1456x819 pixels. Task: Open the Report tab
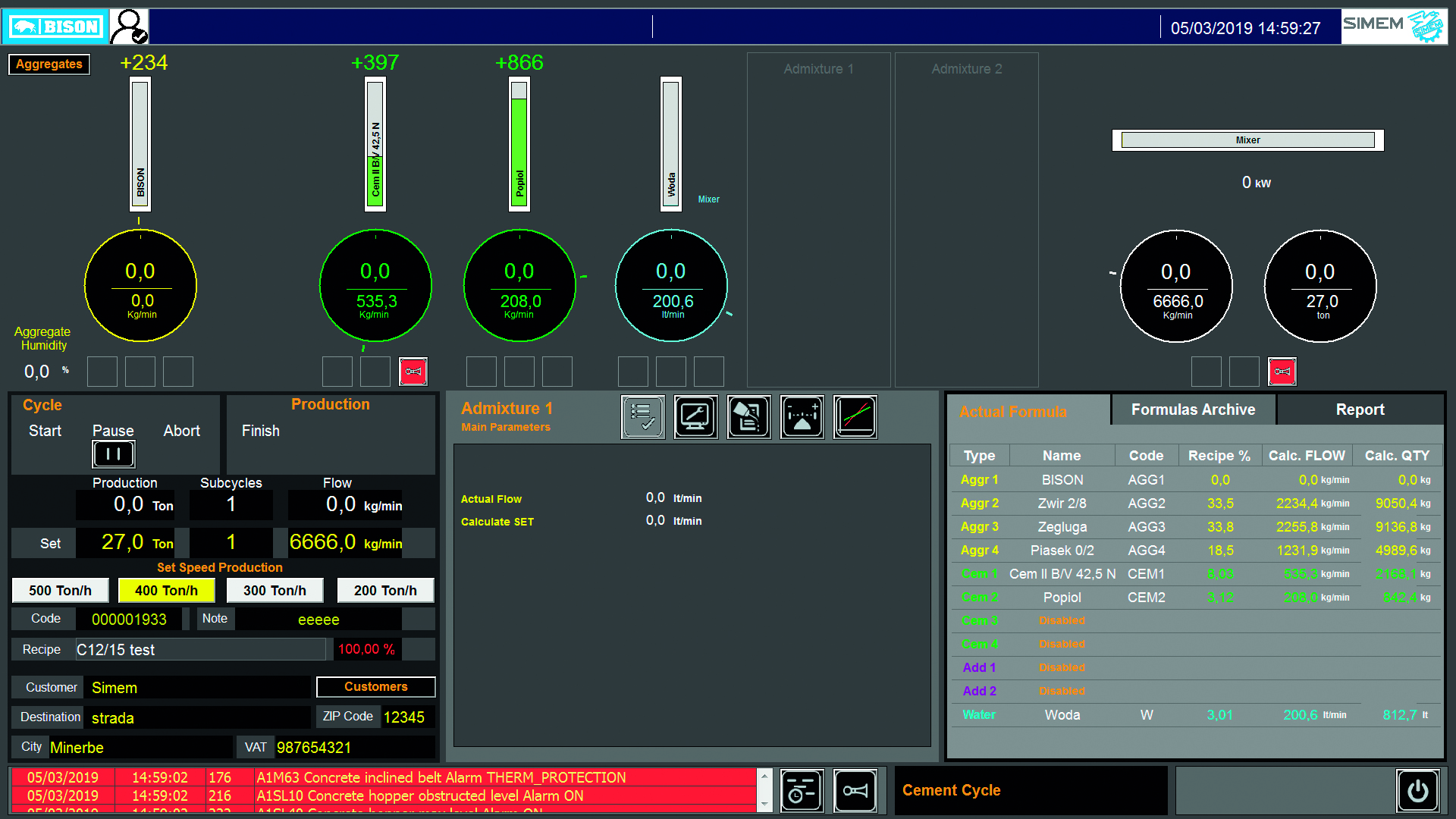point(1360,410)
